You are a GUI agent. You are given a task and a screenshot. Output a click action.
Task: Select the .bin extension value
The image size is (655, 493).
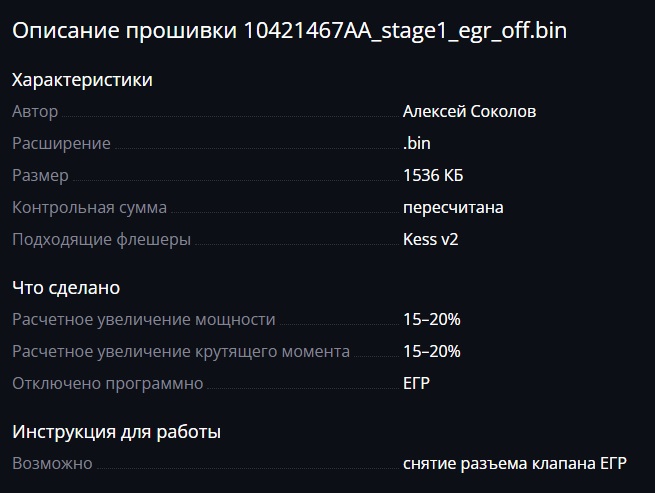(x=417, y=143)
